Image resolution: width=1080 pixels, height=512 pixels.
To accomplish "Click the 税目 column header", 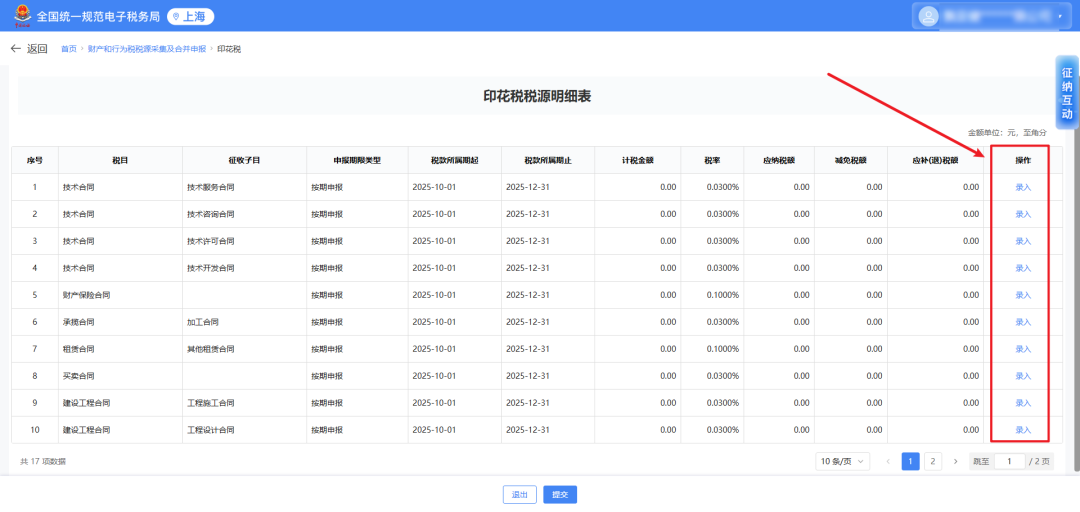I will point(121,160).
